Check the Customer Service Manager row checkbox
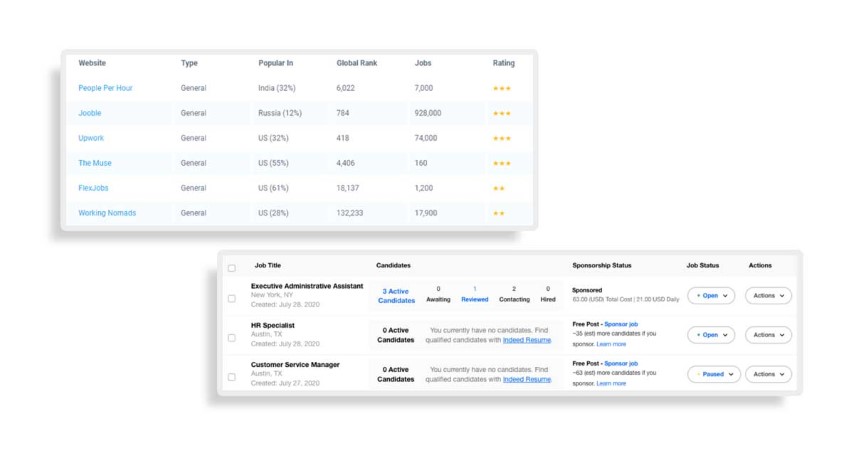This screenshot has height=451, width=854. [231, 377]
